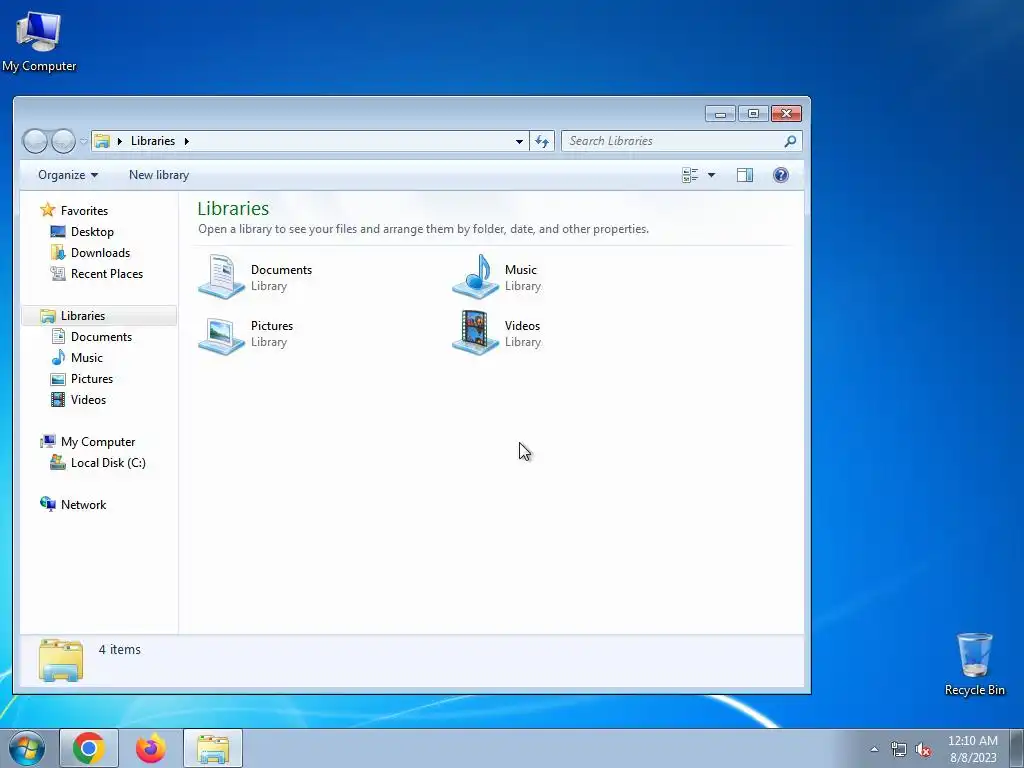Screen dimensions: 1024x768
Task: Expand the root arrow before Libraries breadcrumb
Action: click(x=120, y=141)
